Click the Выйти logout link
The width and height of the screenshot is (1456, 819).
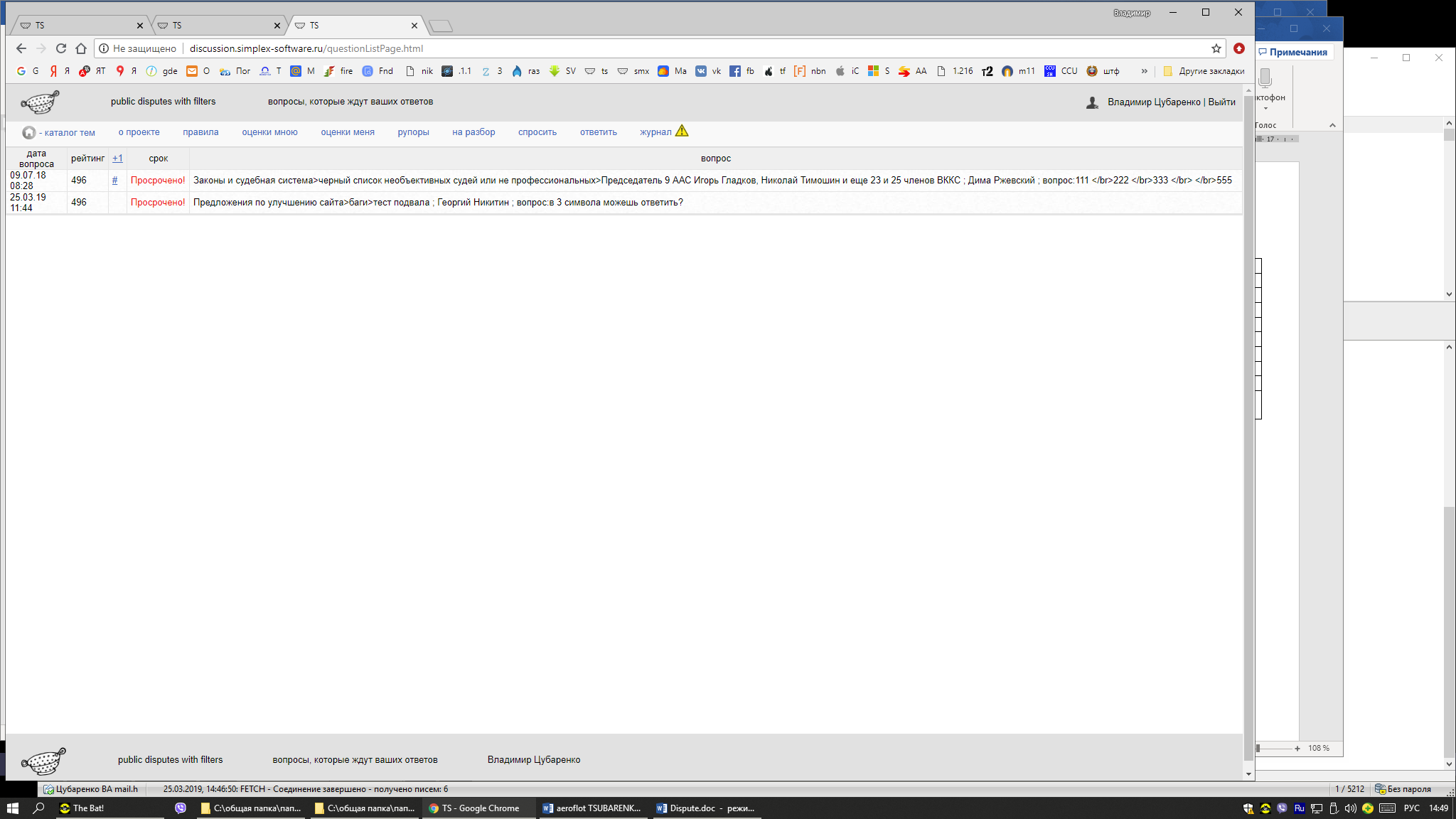1221,102
